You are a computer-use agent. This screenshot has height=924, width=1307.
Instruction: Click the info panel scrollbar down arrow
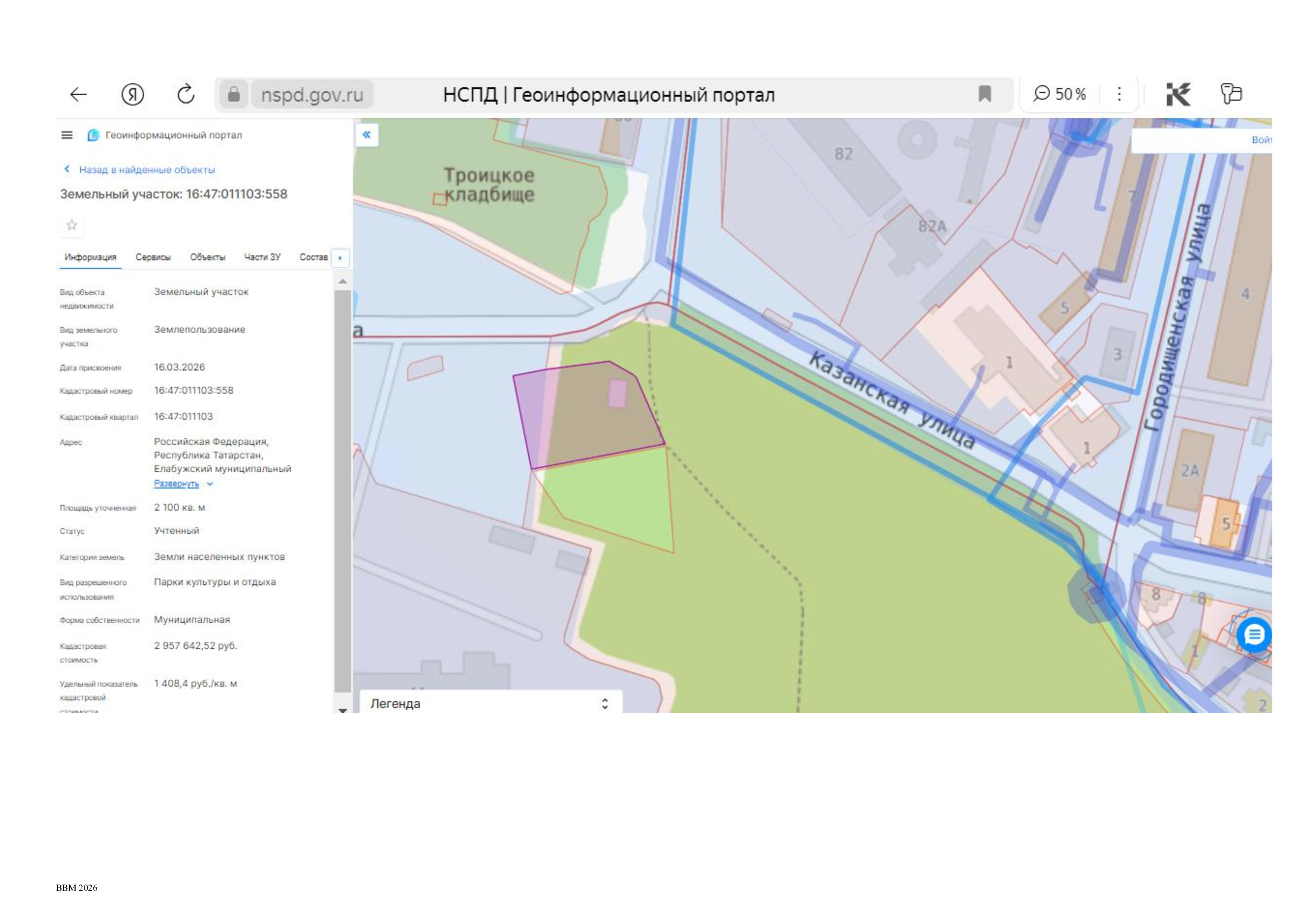(343, 709)
